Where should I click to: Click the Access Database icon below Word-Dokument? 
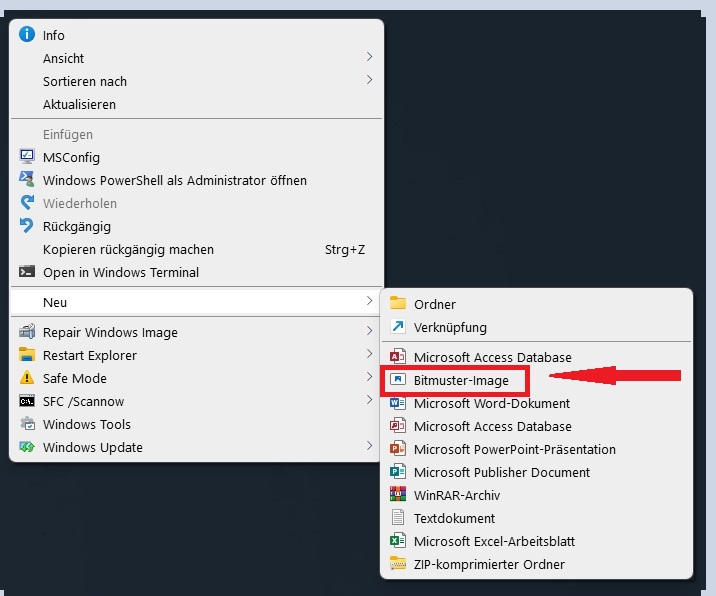398,425
